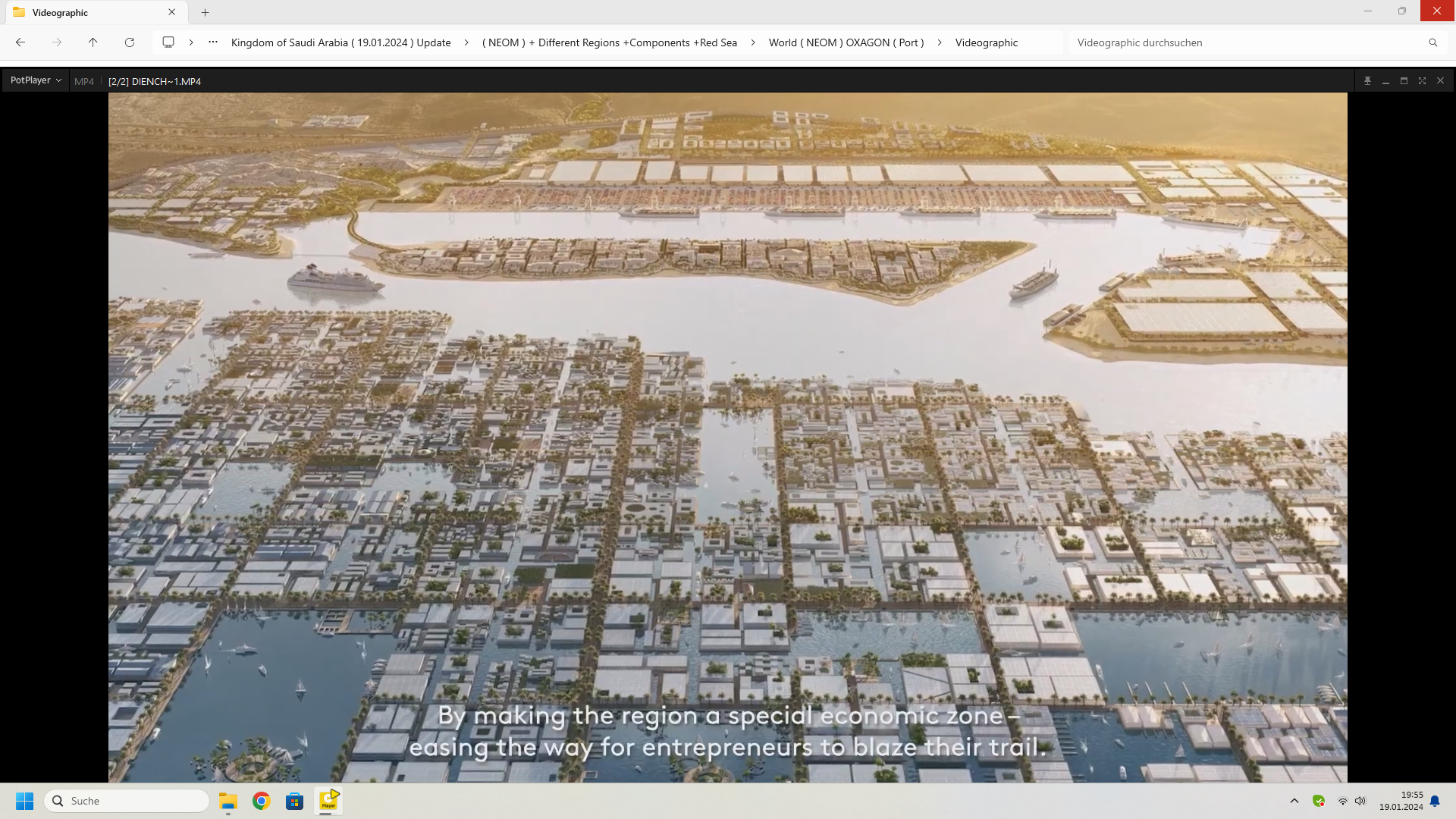Minimize the File Explorer window
The image size is (1456, 819).
pyautogui.click(x=1368, y=11)
